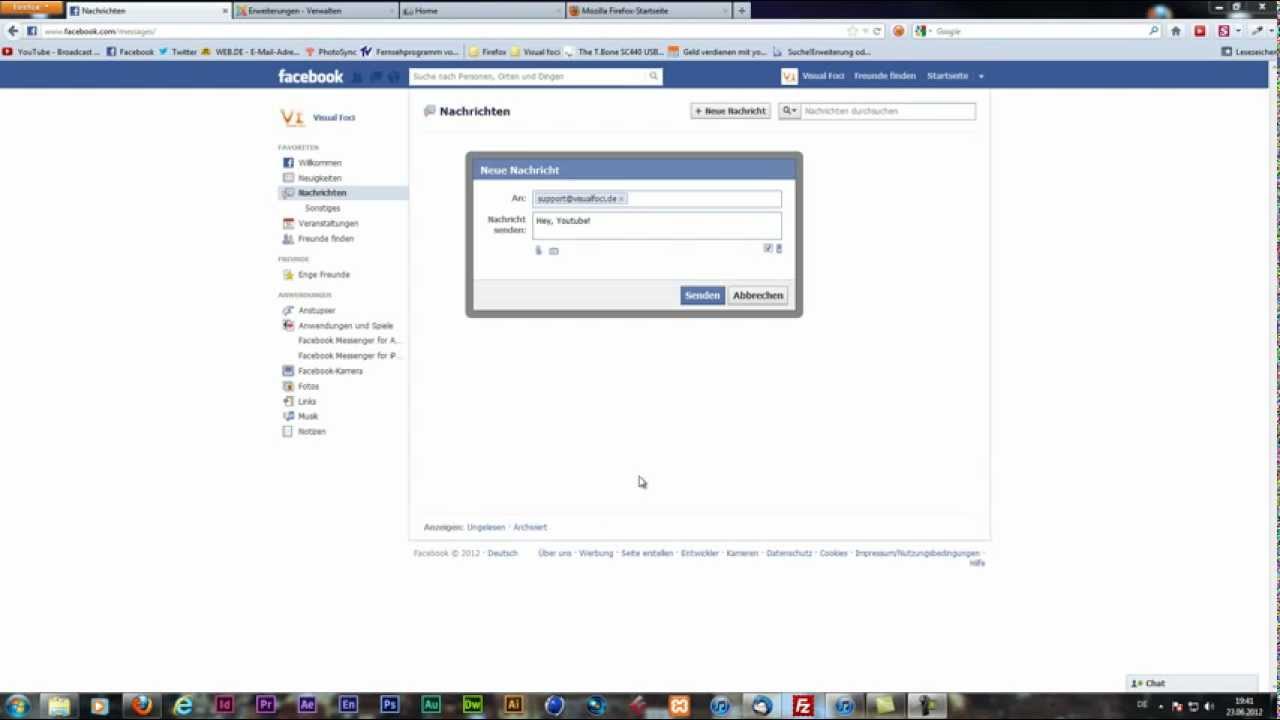Click the Deutsch language link in footer
Image resolution: width=1280 pixels, height=720 pixels.
[x=502, y=553]
